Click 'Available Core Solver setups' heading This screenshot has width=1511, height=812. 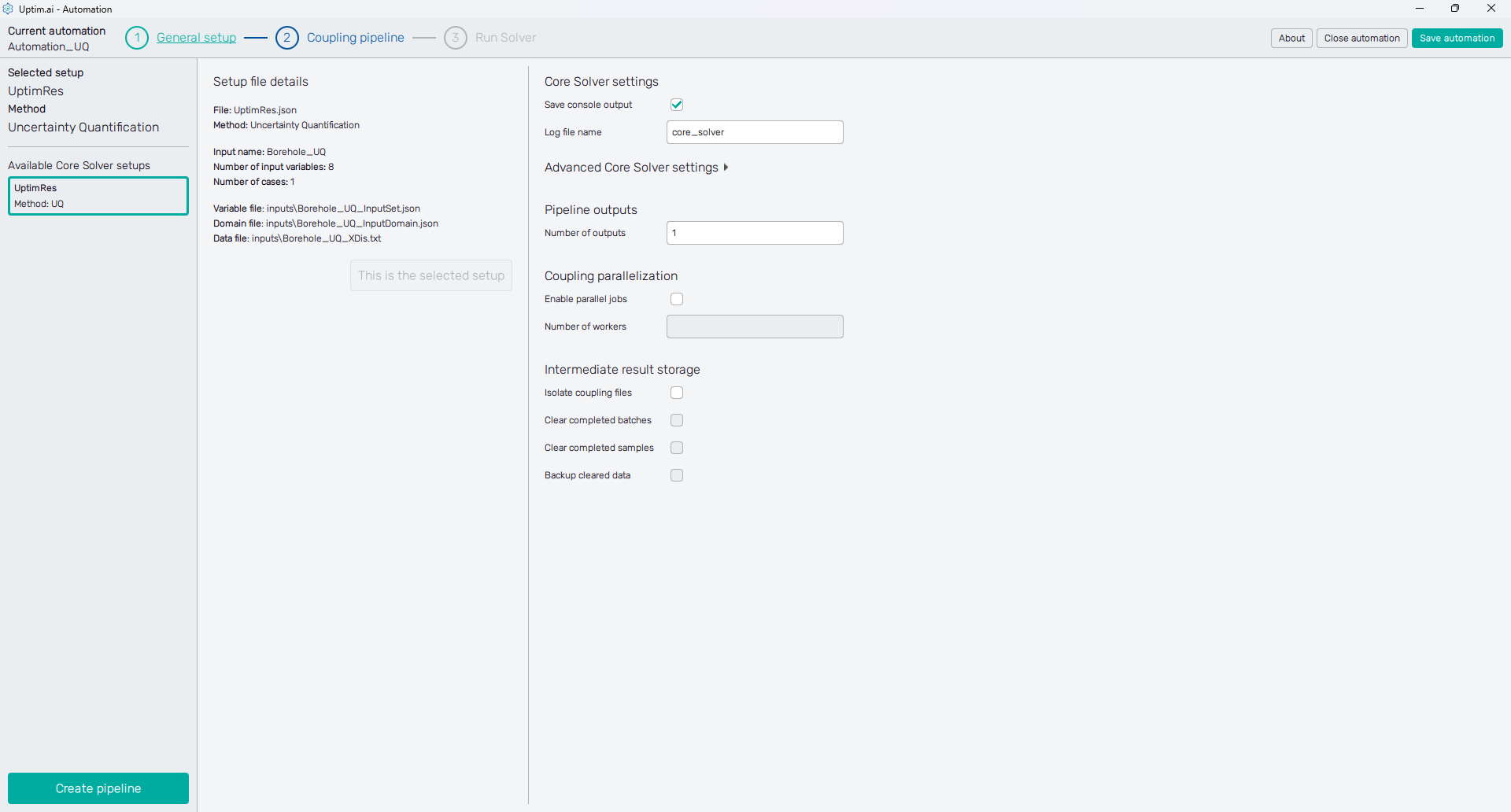click(79, 165)
